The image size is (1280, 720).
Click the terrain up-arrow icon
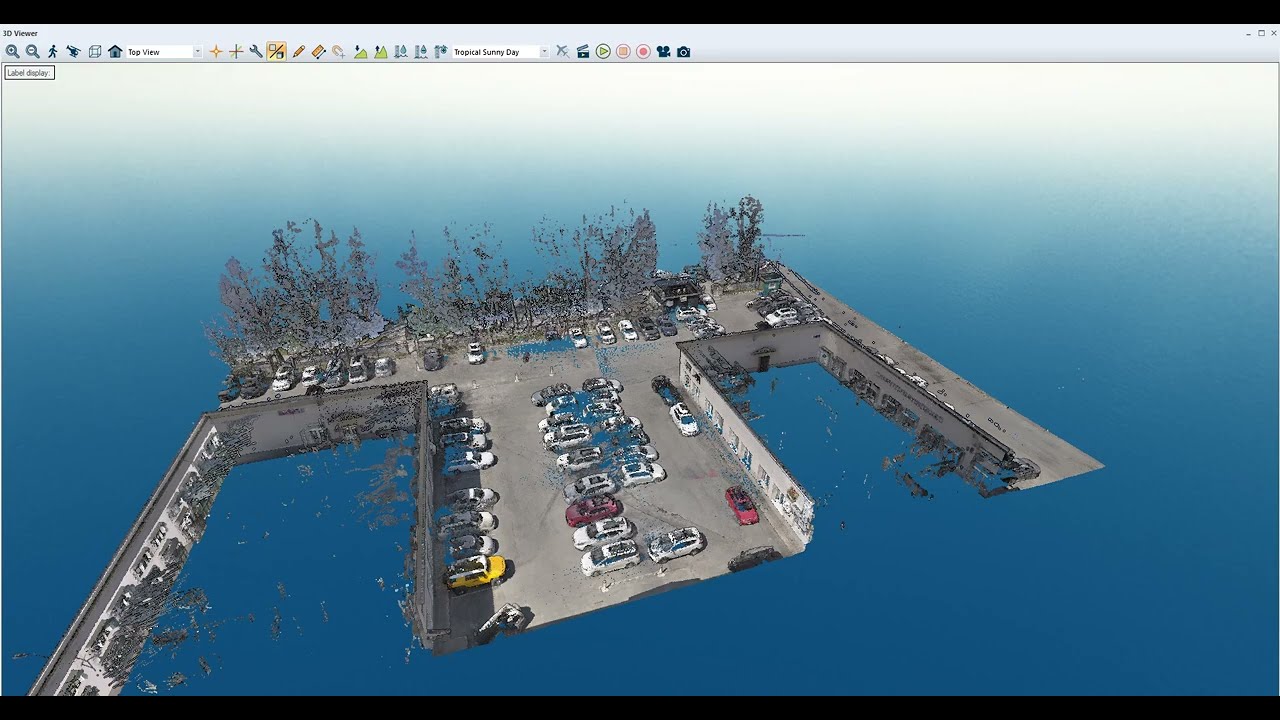click(381, 52)
